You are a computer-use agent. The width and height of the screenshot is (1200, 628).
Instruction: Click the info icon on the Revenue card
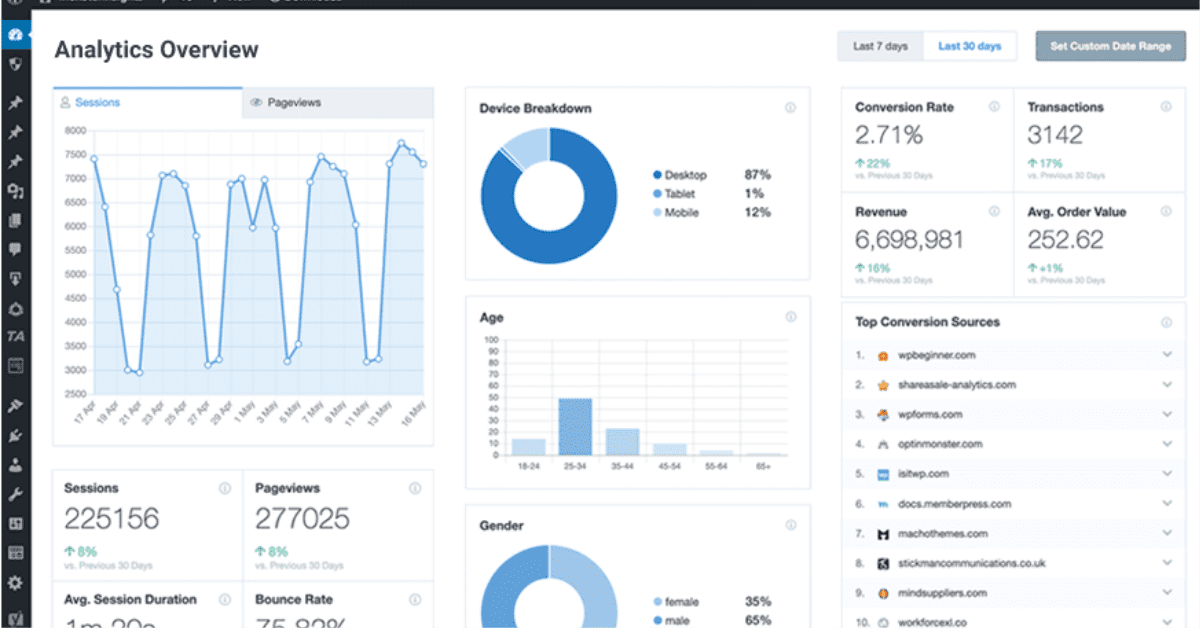[x=994, y=212]
